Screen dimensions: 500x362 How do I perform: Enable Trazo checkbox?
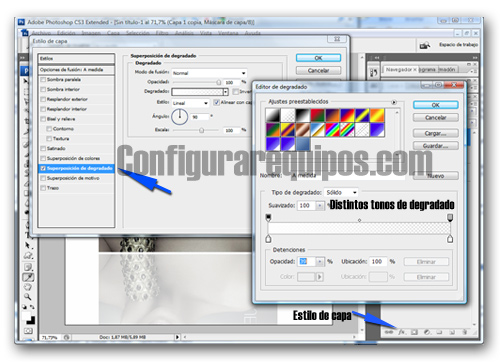(x=43, y=188)
